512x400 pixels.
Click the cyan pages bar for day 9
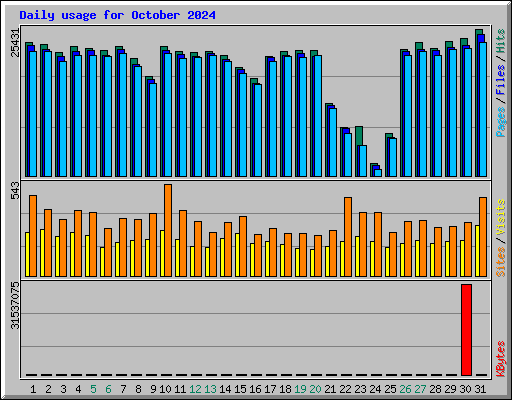153,130
